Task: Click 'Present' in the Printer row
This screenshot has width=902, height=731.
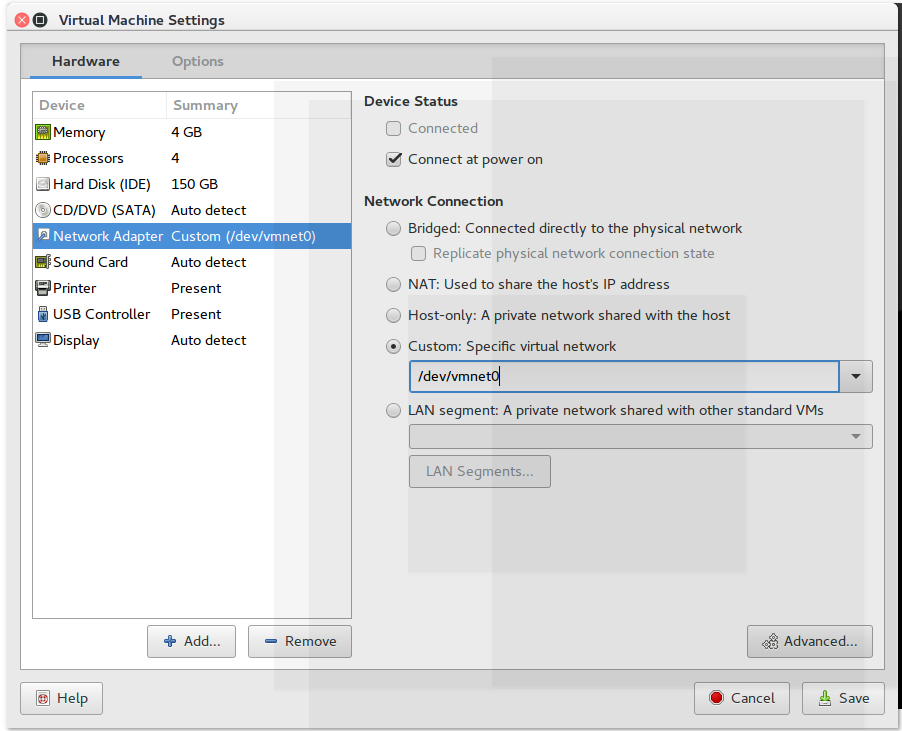Action: (x=196, y=288)
